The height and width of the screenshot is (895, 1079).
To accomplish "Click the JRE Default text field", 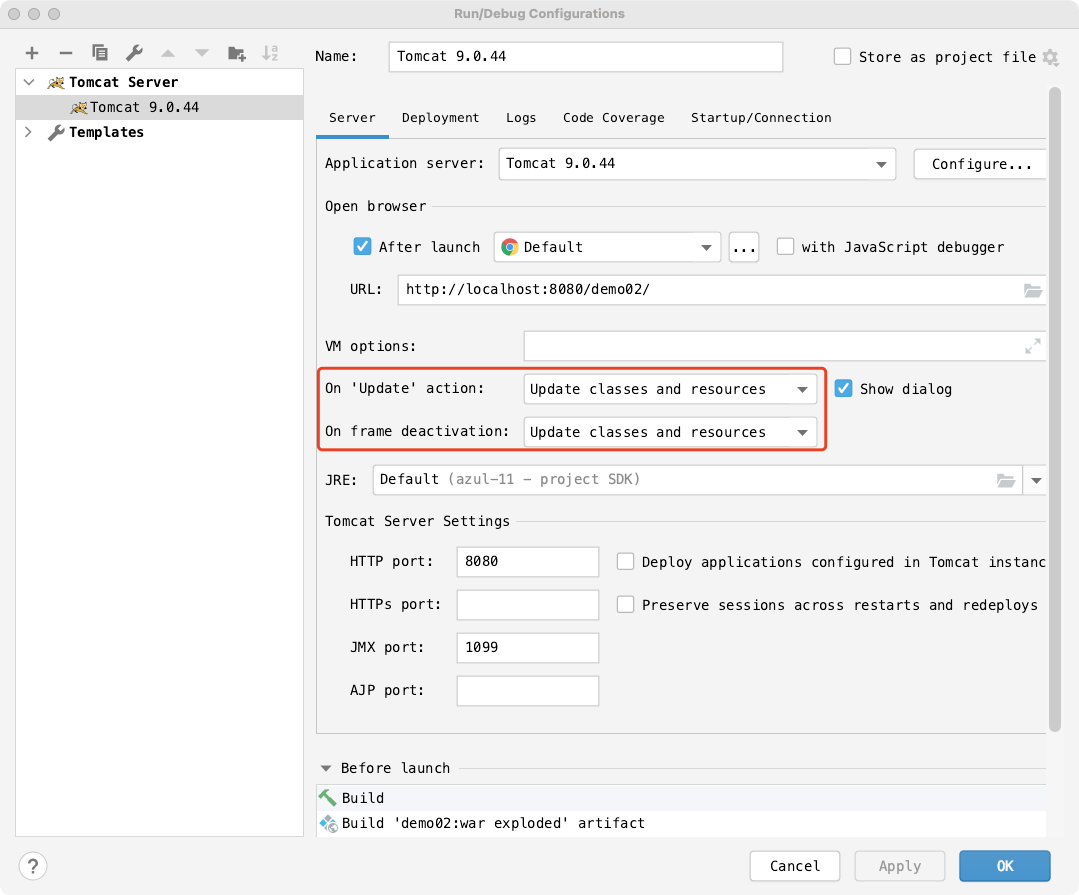I will 698,480.
